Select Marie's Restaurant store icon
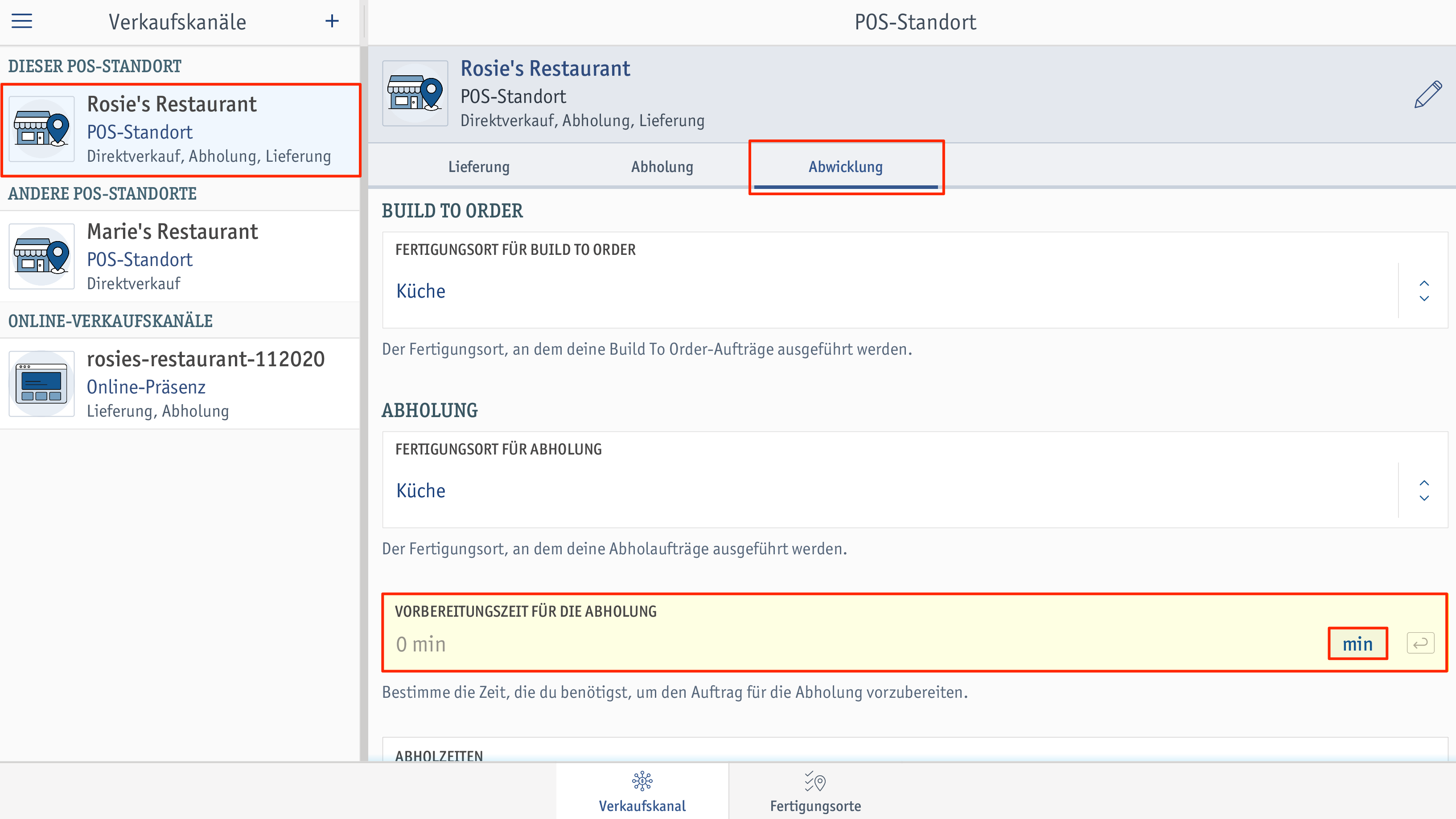This screenshot has width=1456, height=819. click(42, 256)
